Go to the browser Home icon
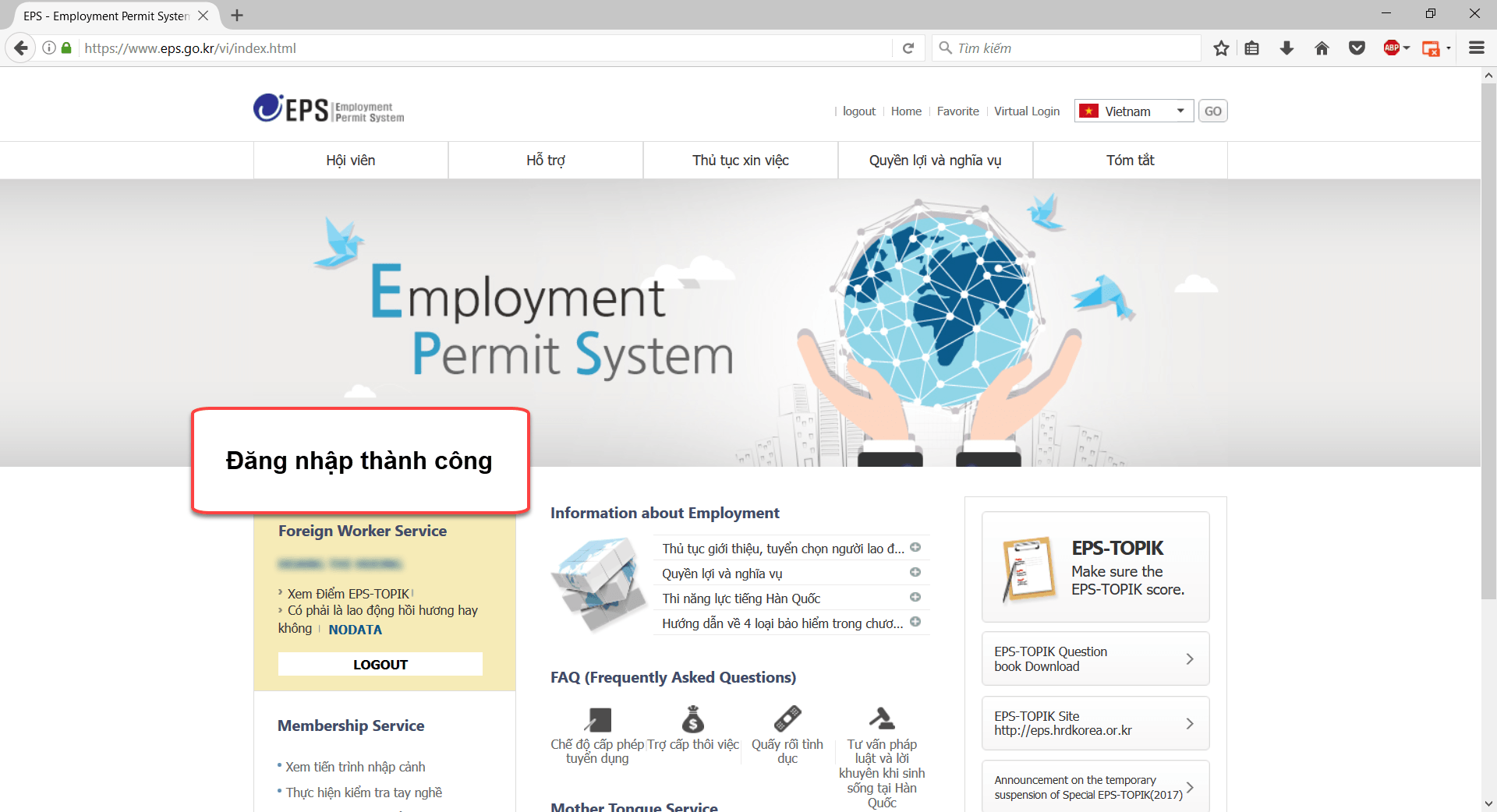The width and height of the screenshot is (1497, 812). [x=1322, y=48]
